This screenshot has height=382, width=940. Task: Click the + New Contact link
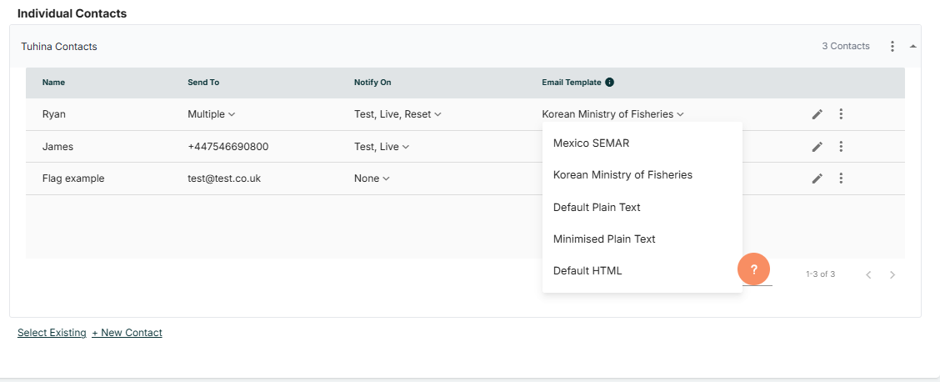(127, 332)
